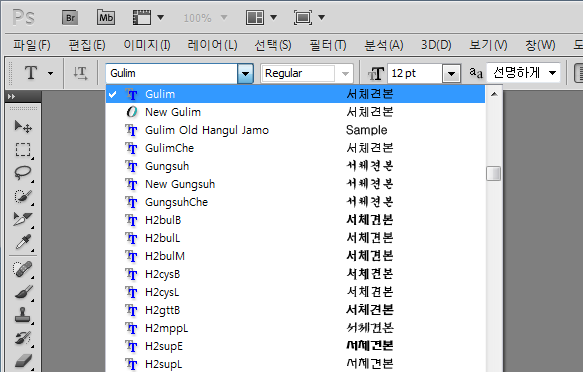Select the Eraser tool

coord(23,360)
